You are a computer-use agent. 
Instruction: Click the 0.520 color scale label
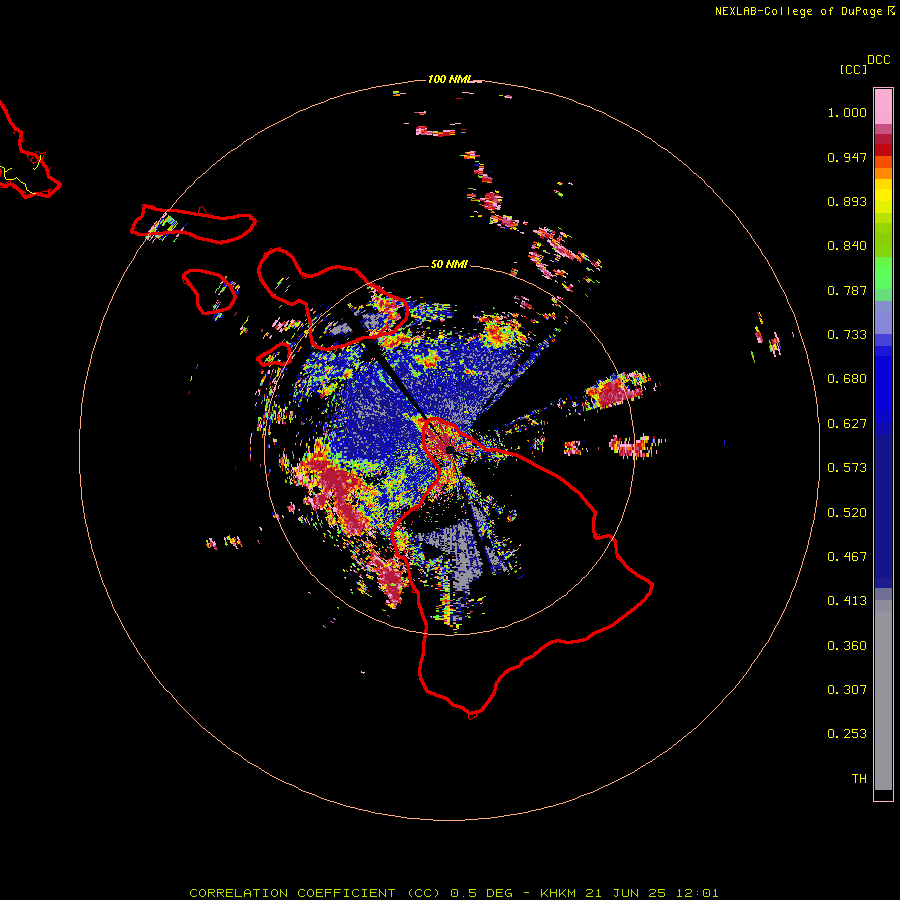847,513
